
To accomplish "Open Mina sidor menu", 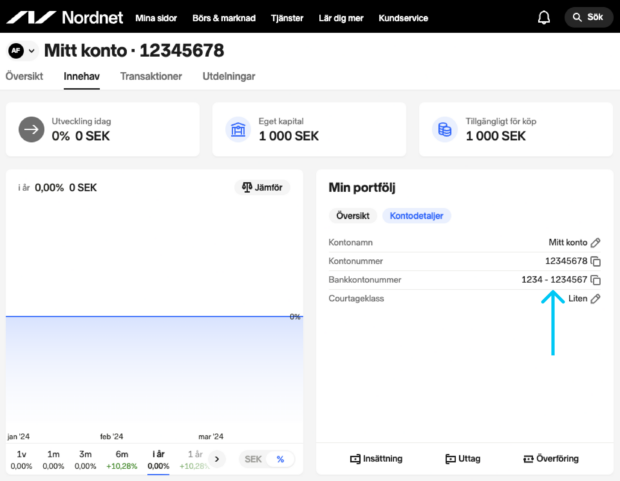I will coord(156,18).
